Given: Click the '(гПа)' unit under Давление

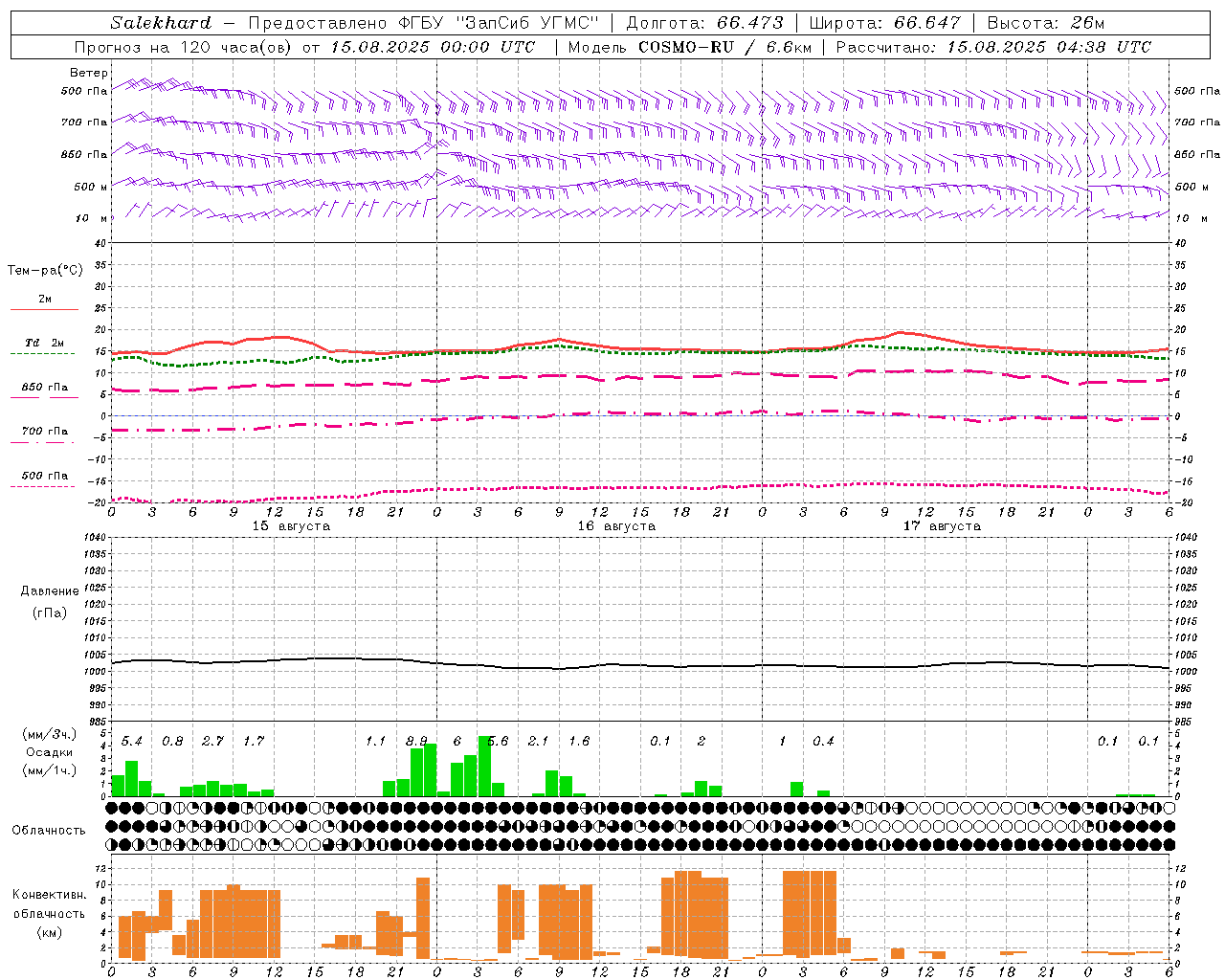Looking at the screenshot, I should pyautogui.click(x=50, y=612).
